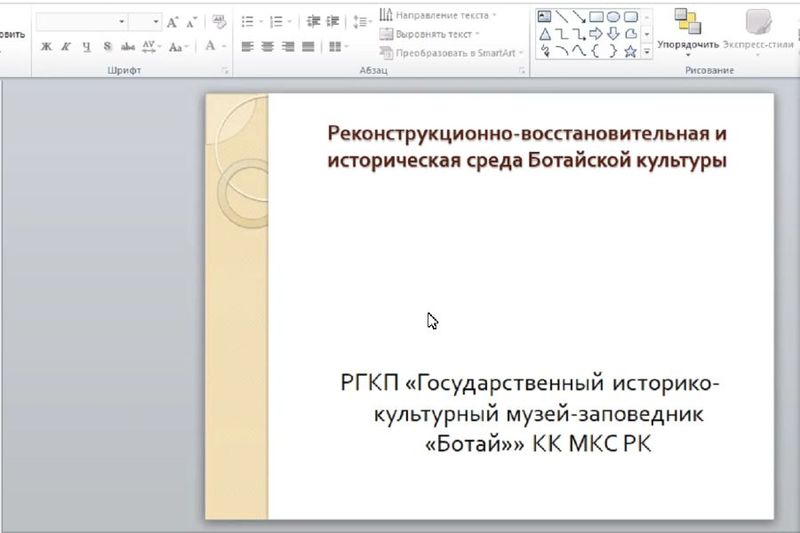Screen dimensions: 800x533
Task: Toggle bold formatting (Ж) button
Action: [46, 47]
